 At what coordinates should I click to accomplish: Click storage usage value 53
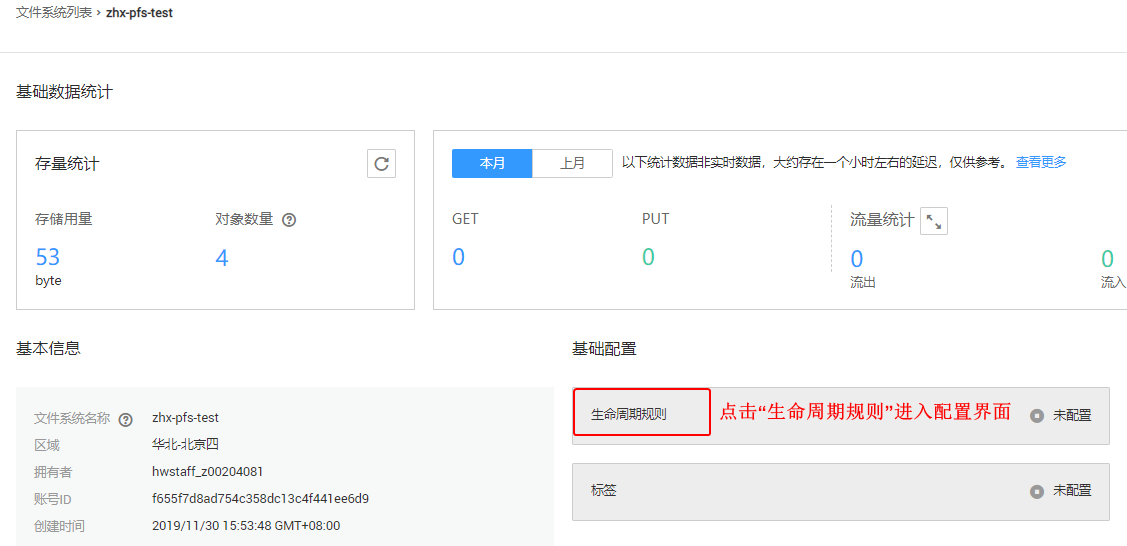click(47, 257)
